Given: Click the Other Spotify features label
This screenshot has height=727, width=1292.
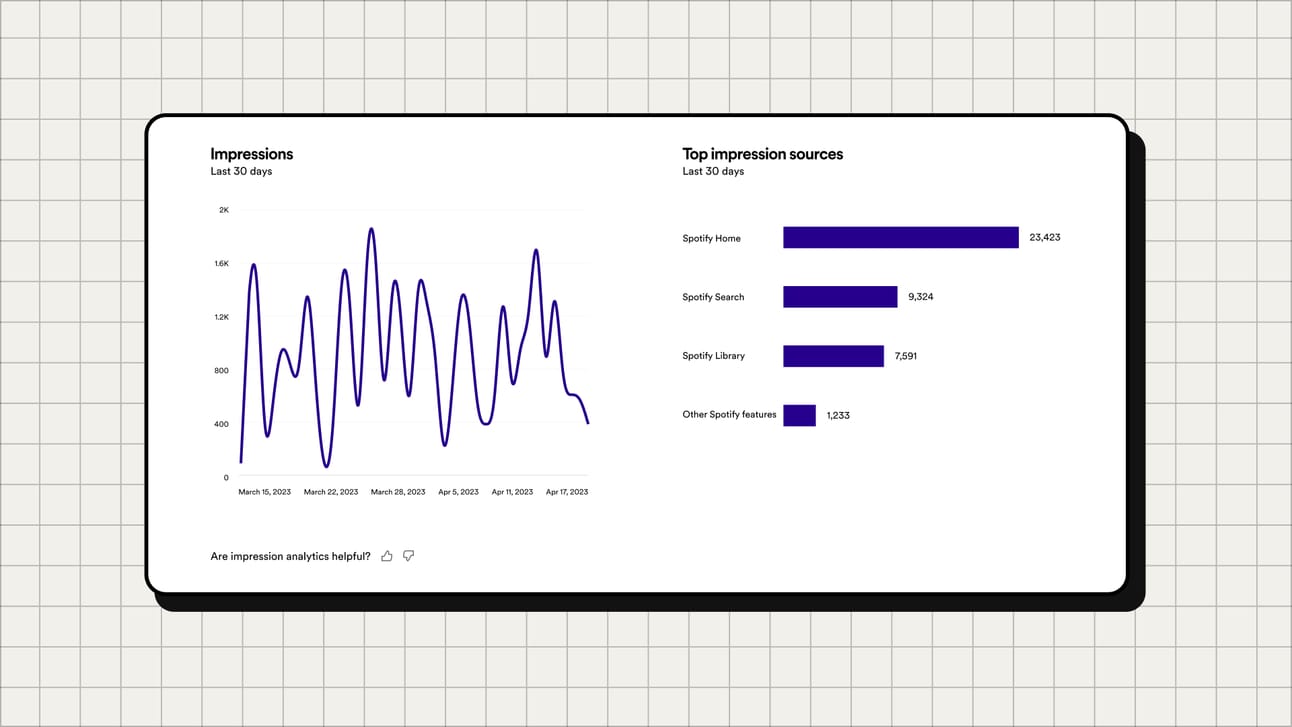Looking at the screenshot, I should tap(729, 414).
